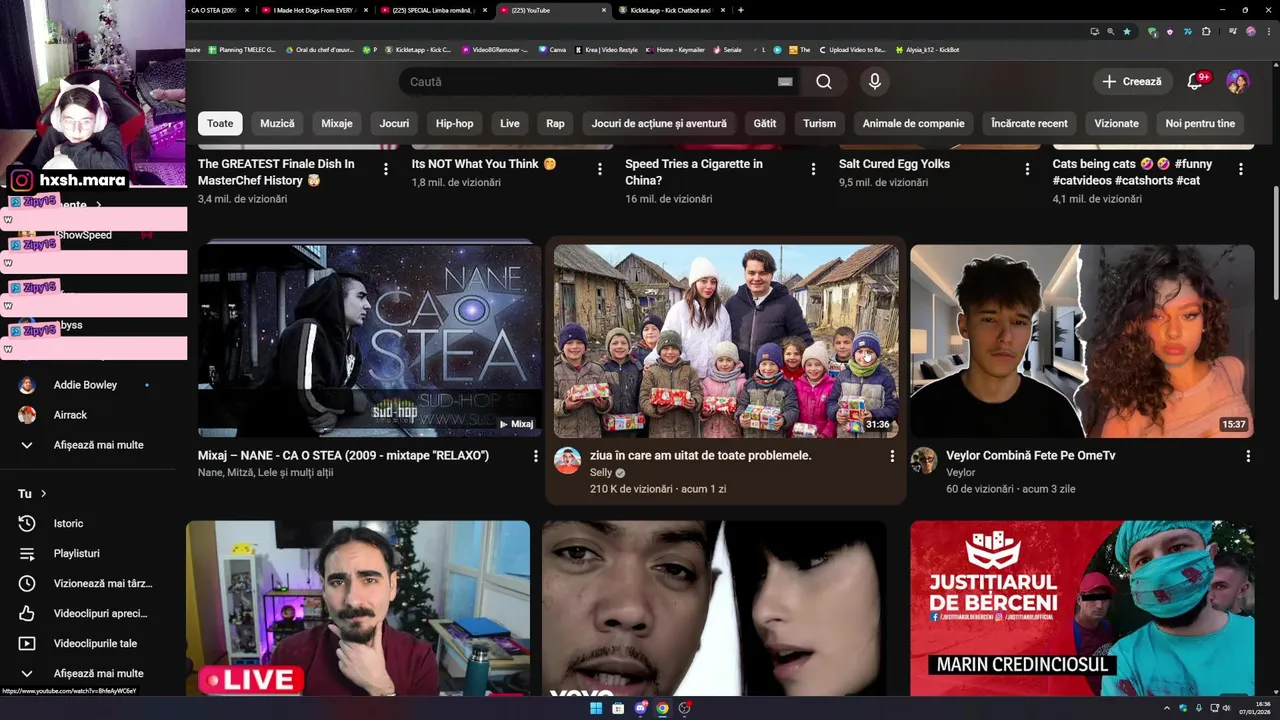
Task: Select Jocuri de acțiune și aventură chip
Action: tap(659, 123)
